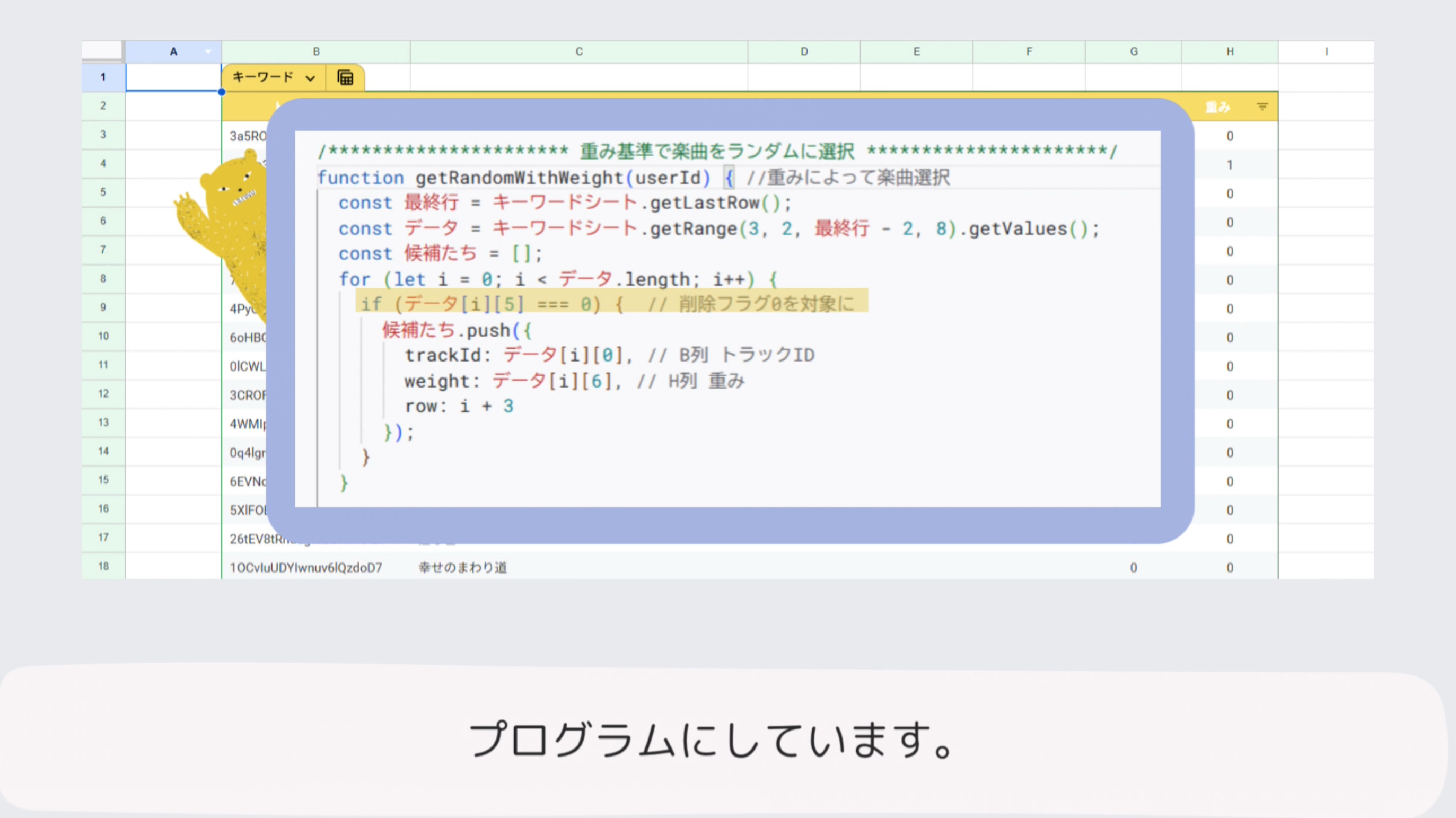Screen dimensions: 1456x818
Task: Select row 5 header
Action: tap(103, 192)
